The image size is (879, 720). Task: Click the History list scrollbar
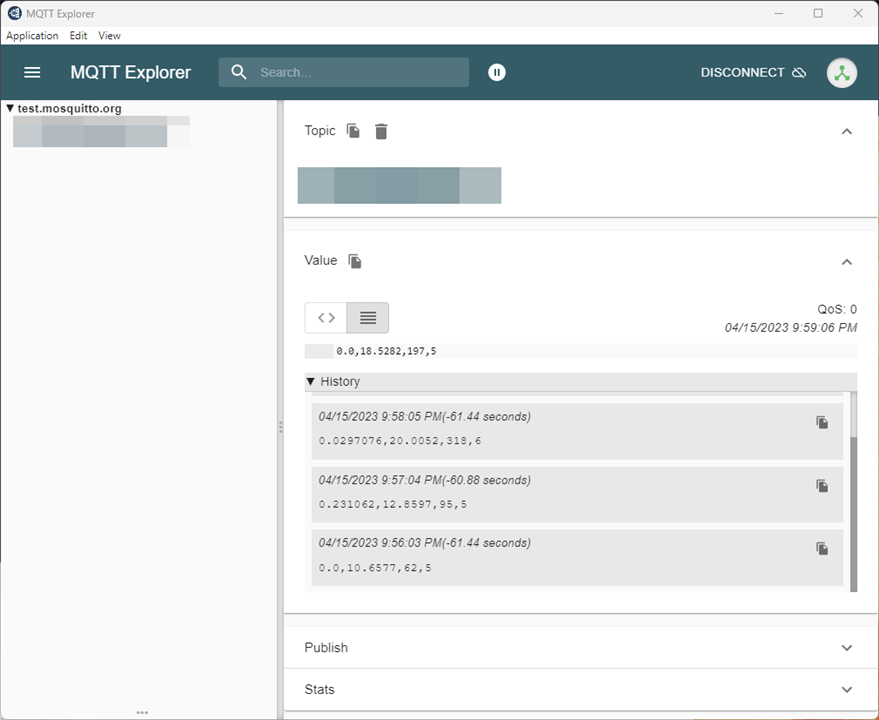click(x=854, y=514)
